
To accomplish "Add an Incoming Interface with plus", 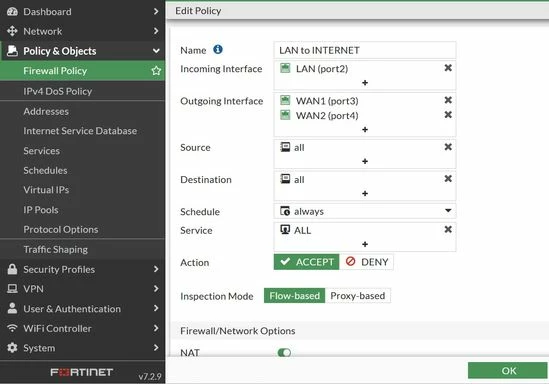I will [365, 83].
